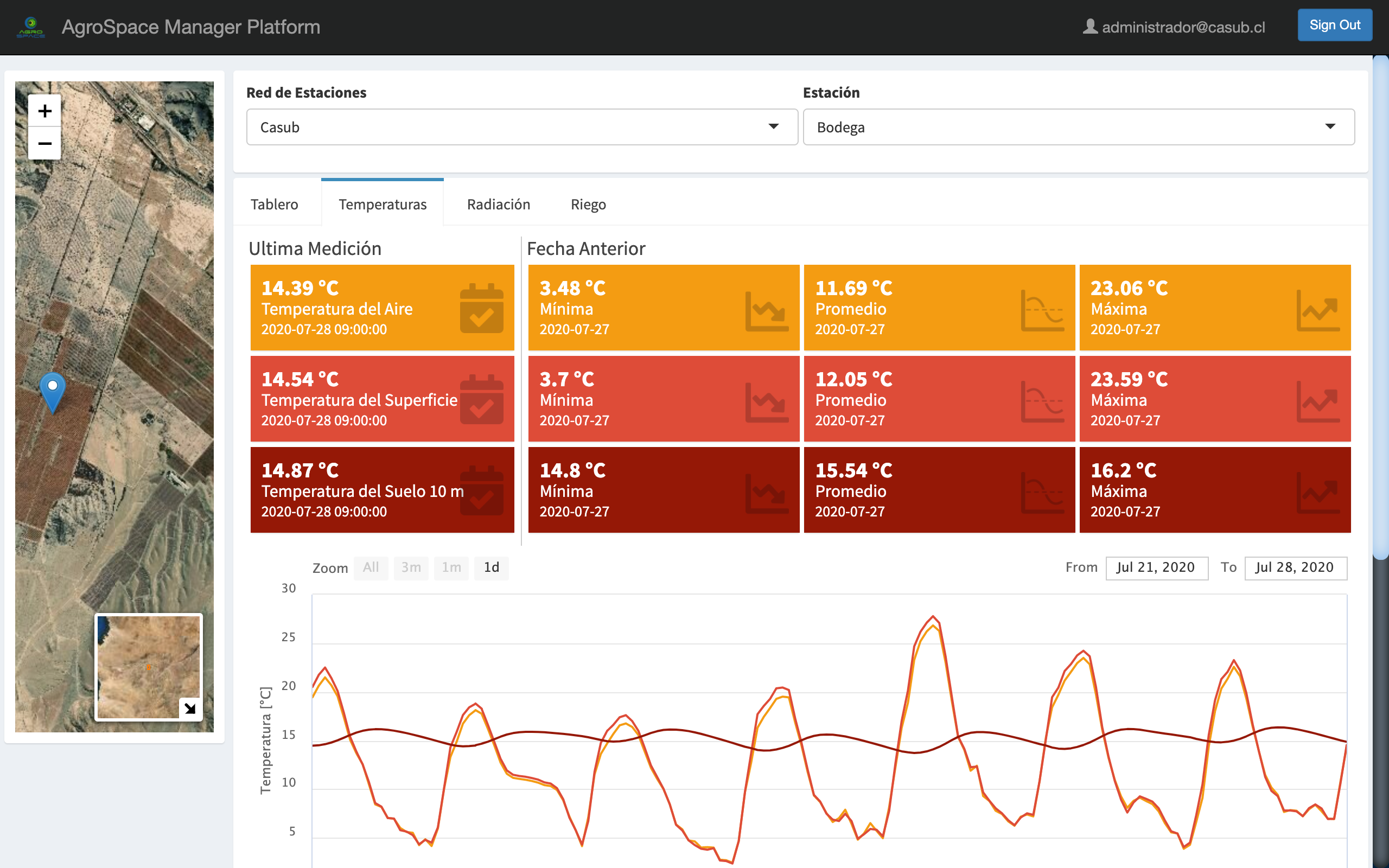Click the blue station marker on map
This screenshot has width=1389, height=868.
[52, 391]
